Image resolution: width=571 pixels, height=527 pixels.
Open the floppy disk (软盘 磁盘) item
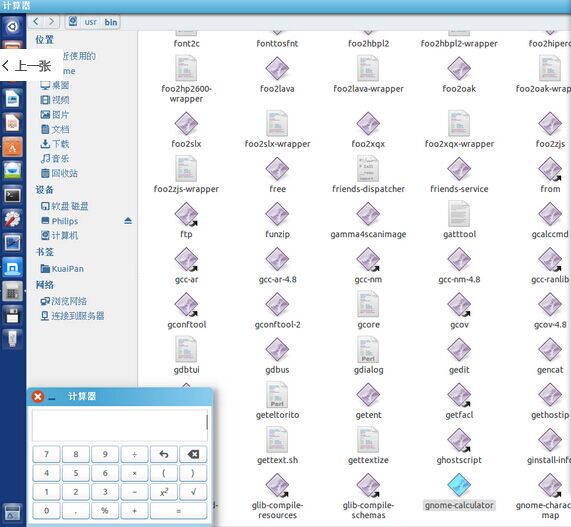point(64,206)
